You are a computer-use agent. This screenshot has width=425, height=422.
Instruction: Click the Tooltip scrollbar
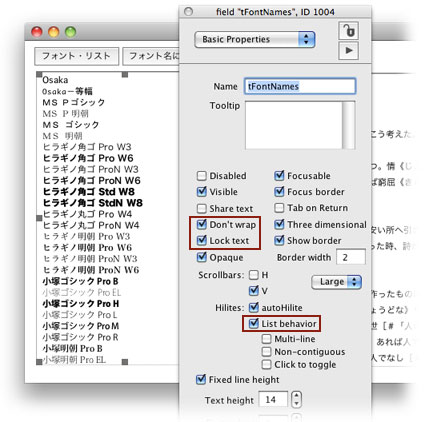click(x=349, y=125)
